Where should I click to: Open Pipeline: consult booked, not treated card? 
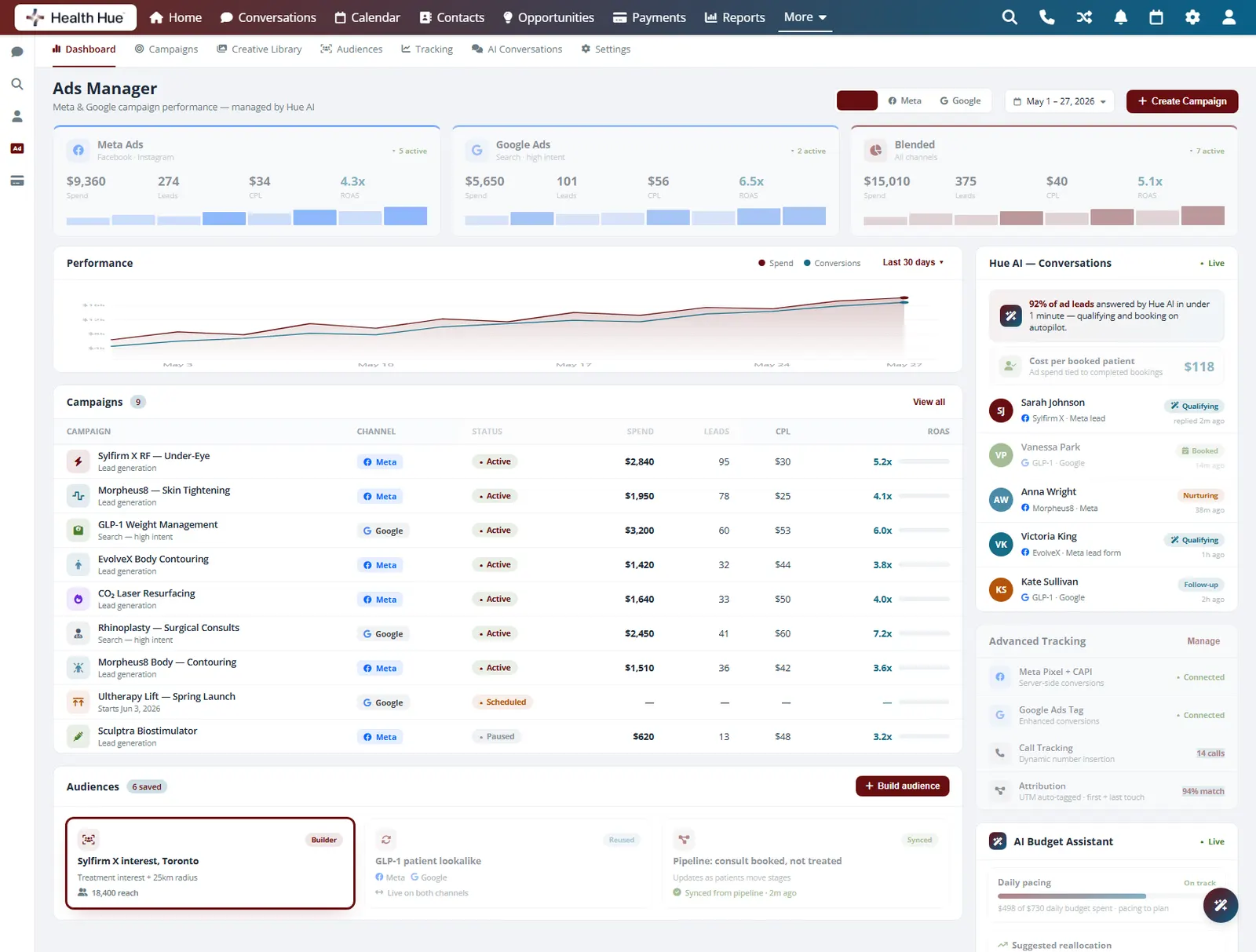[x=805, y=863]
